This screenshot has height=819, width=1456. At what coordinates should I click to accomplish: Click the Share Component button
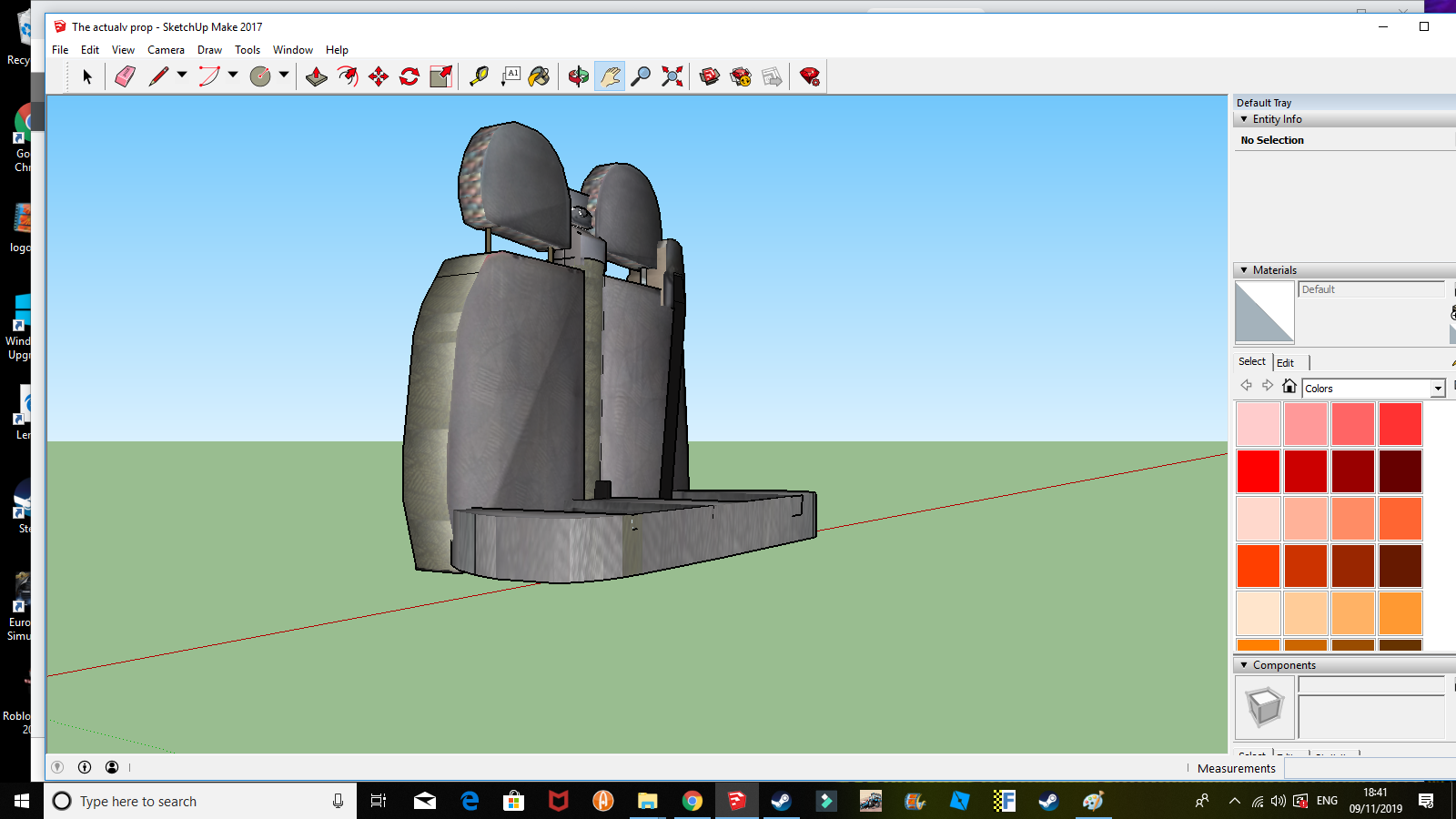click(x=772, y=76)
